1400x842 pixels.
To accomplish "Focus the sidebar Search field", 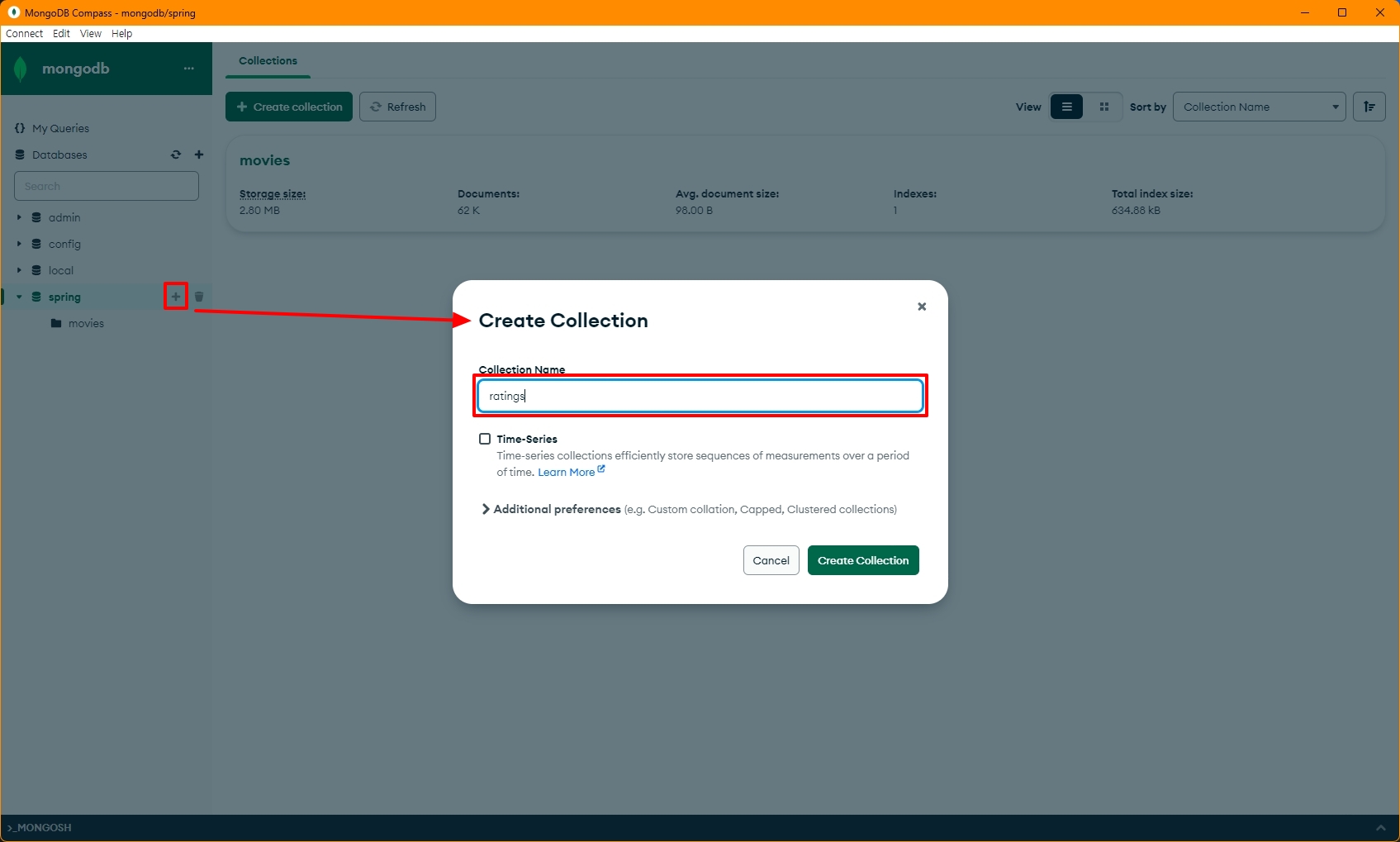I will pyautogui.click(x=107, y=186).
